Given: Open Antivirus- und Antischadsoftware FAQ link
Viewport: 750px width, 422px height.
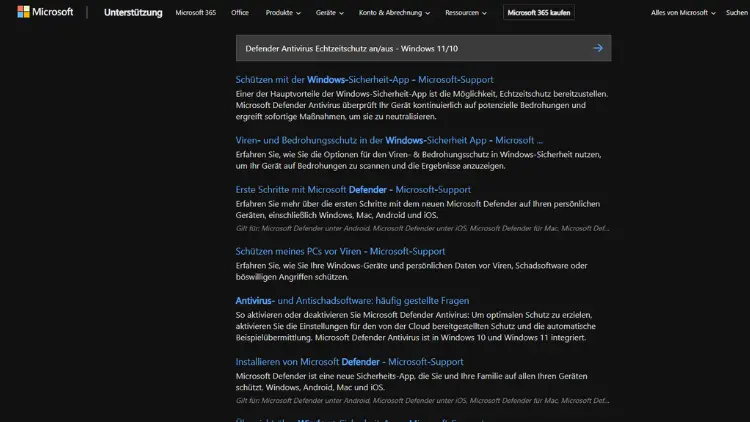Looking at the screenshot, I should [x=352, y=300].
